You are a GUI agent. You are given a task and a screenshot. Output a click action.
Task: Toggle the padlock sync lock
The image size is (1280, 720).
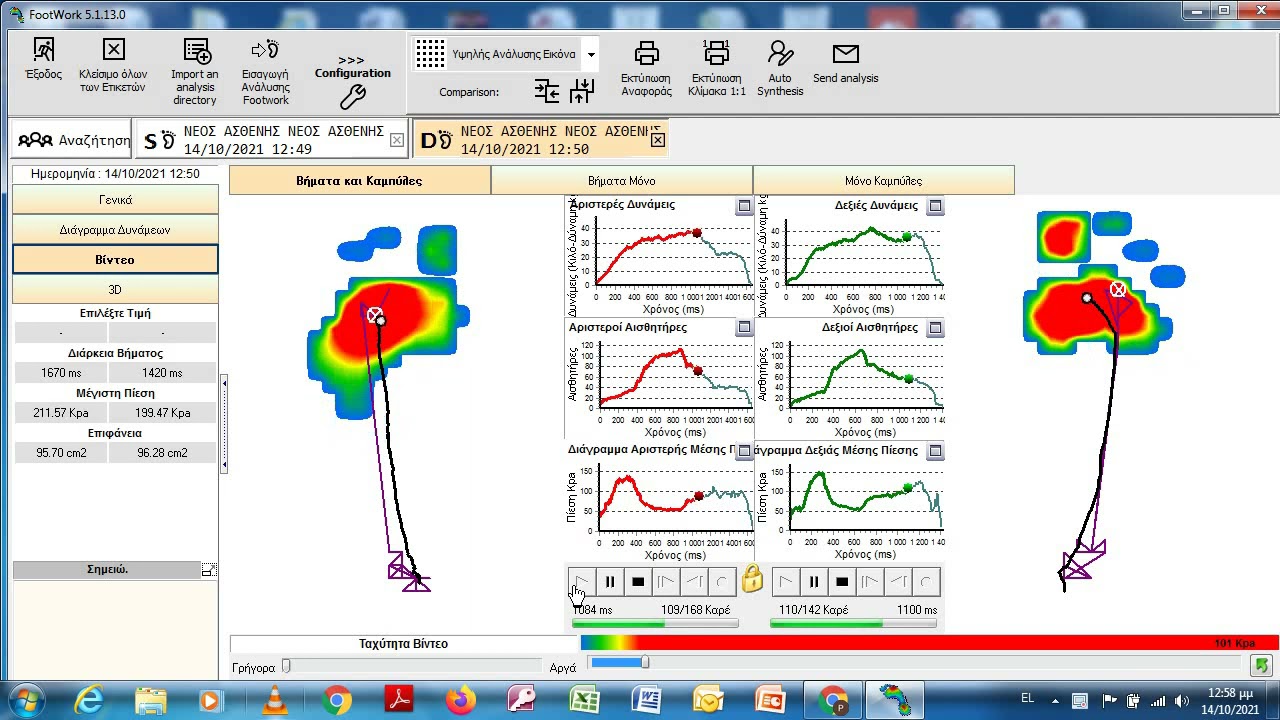(752, 579)
